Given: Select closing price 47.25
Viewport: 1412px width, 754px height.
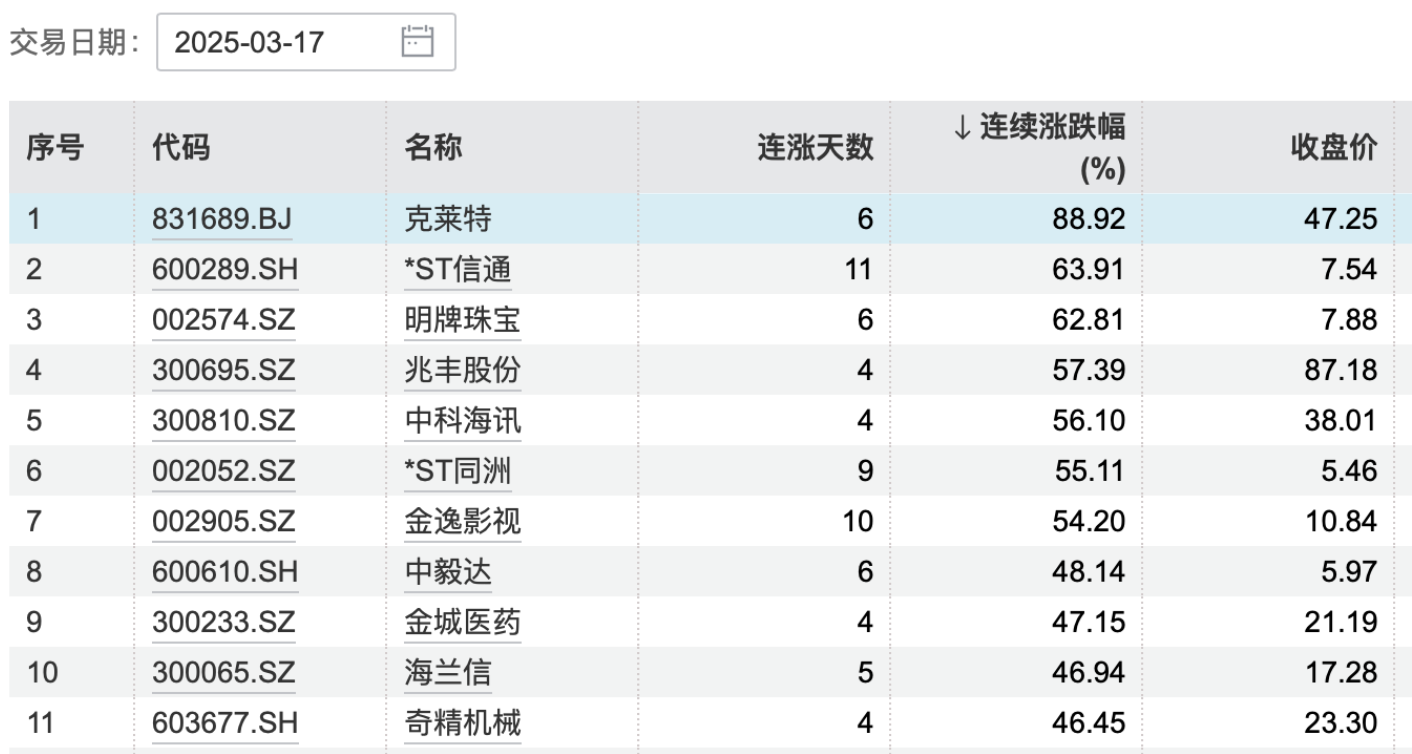Looking at the screenshot, I should pyautogui.click(x=1341, y=219).
